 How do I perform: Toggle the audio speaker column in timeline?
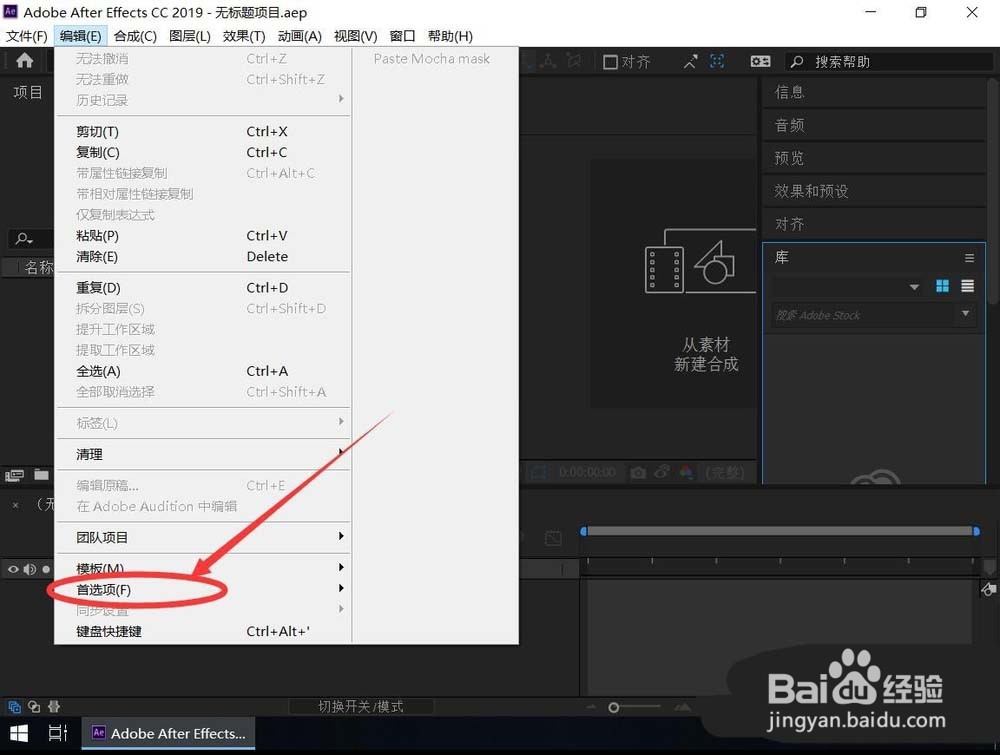click(30, 569)
